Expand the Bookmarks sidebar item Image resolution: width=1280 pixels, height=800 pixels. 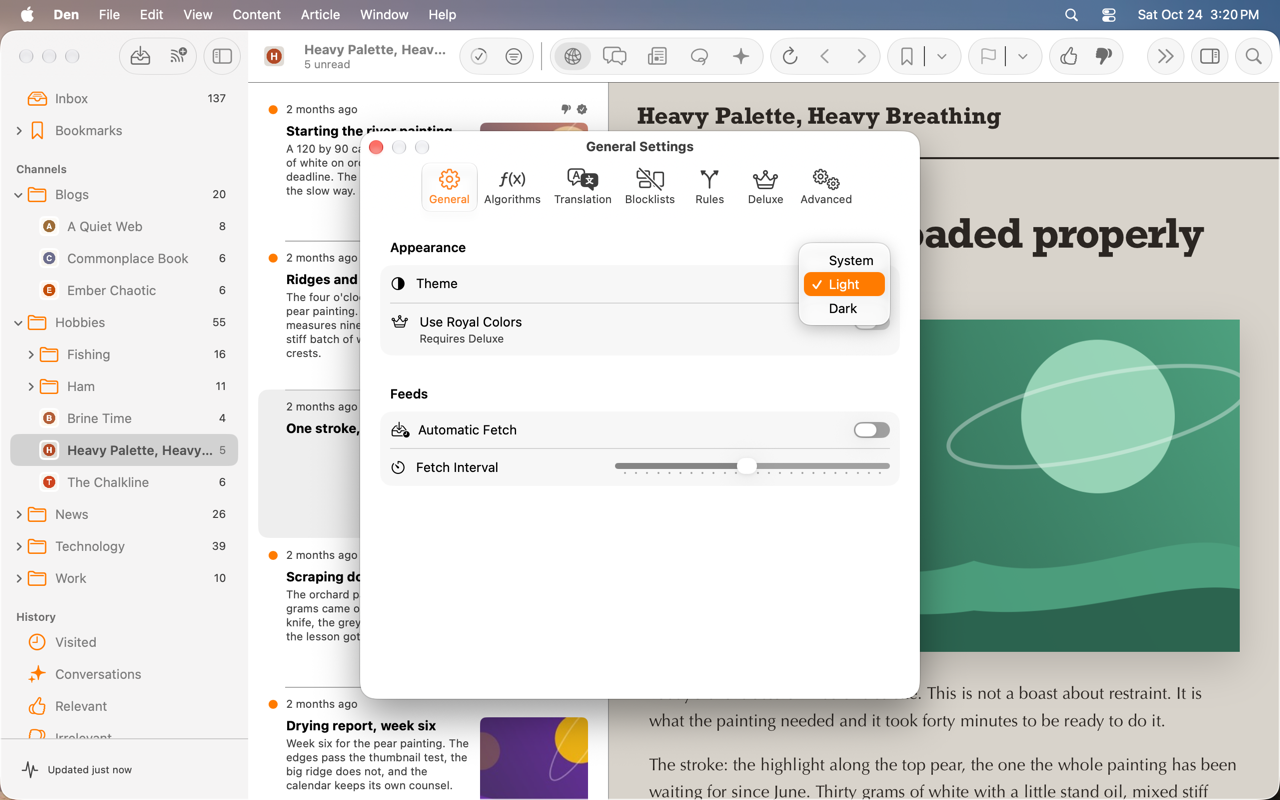pyautogui.click(x=19, y=131)
